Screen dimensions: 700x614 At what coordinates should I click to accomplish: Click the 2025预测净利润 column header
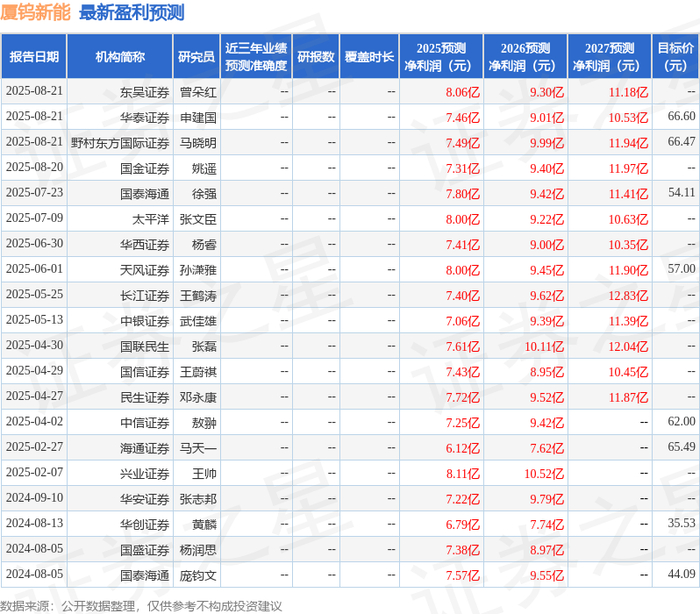tap(441, 57)
